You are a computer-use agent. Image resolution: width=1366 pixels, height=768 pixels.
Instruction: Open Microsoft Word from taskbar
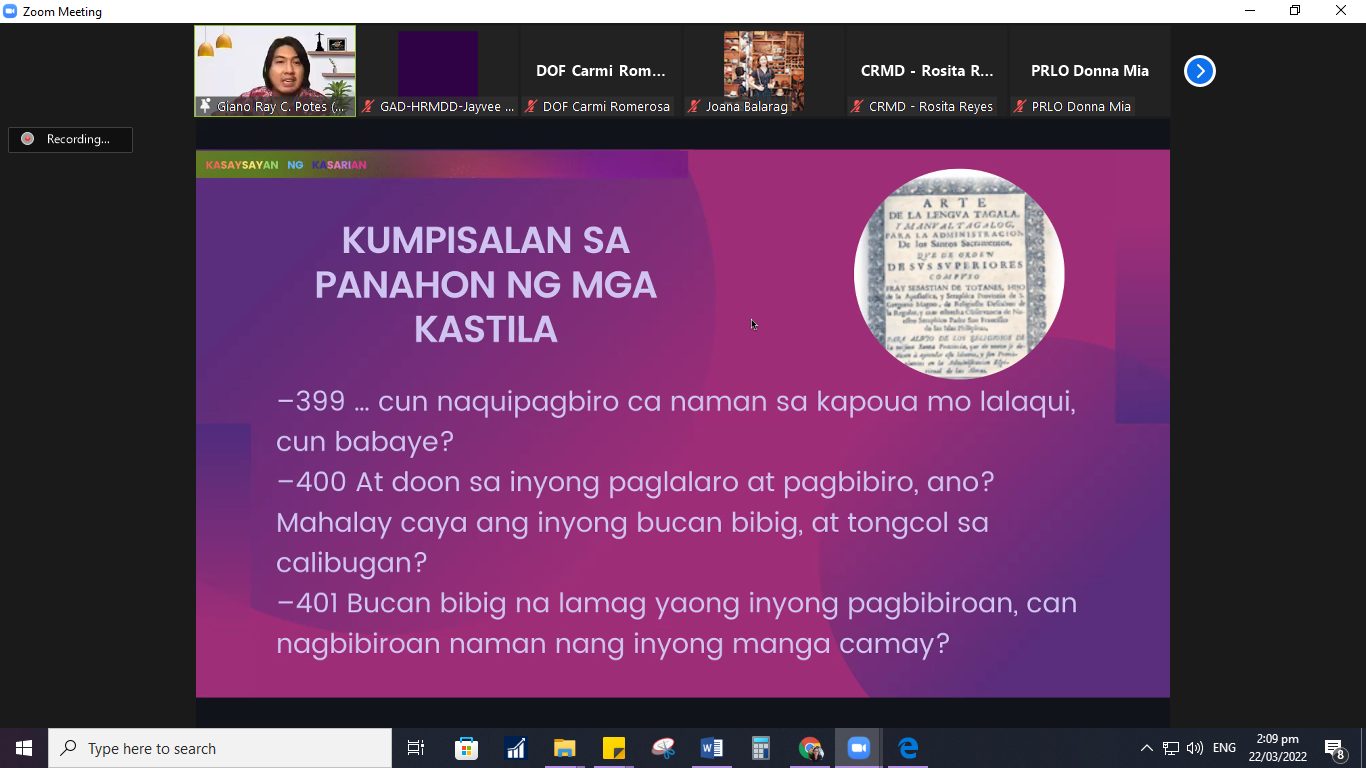pos(711,748)
